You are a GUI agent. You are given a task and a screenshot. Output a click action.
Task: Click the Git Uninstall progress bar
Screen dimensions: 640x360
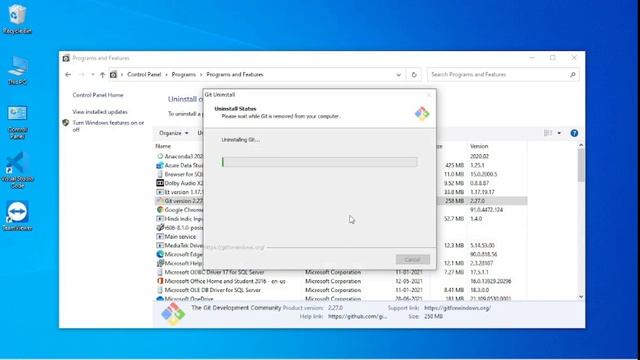click(x=320, y=162)
